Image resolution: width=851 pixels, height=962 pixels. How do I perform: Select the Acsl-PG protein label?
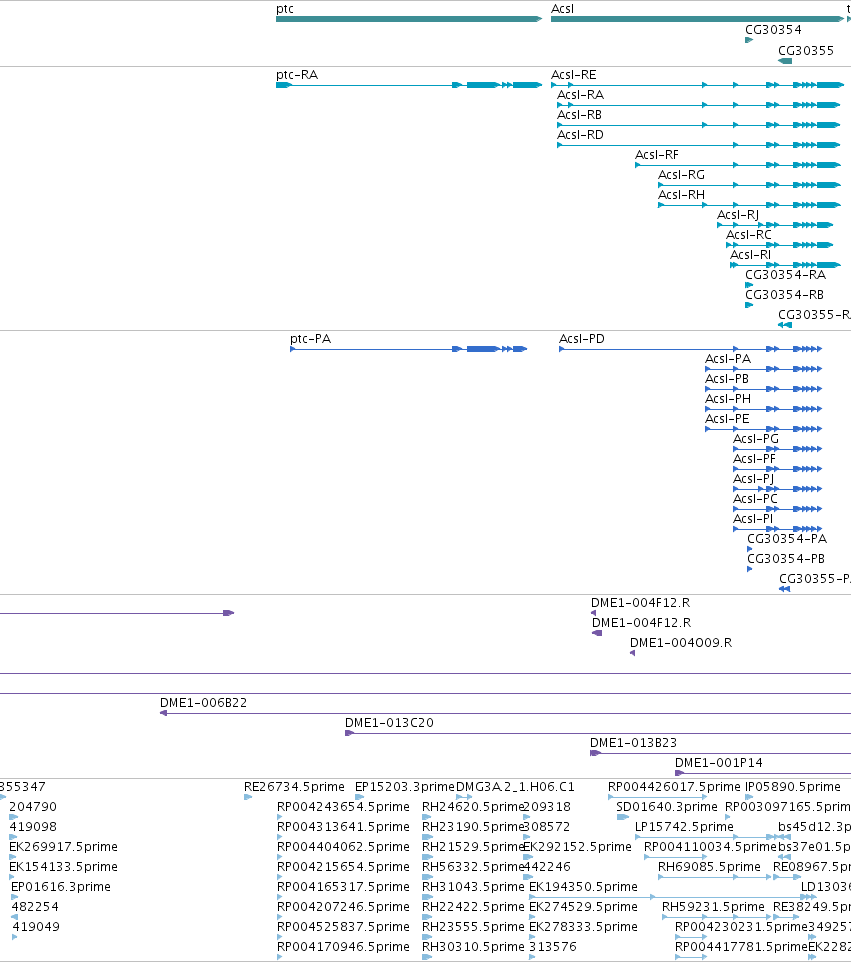(x=756, y=439)
